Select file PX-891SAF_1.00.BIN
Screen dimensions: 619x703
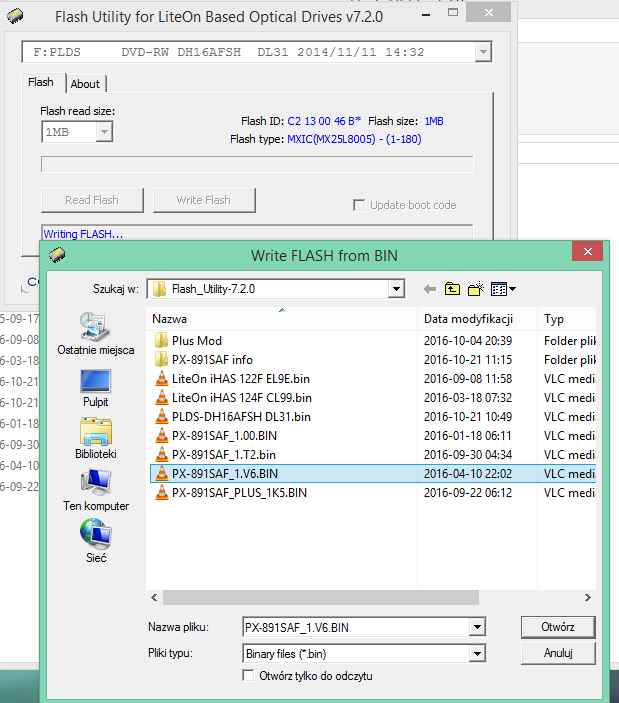point(225,436)
